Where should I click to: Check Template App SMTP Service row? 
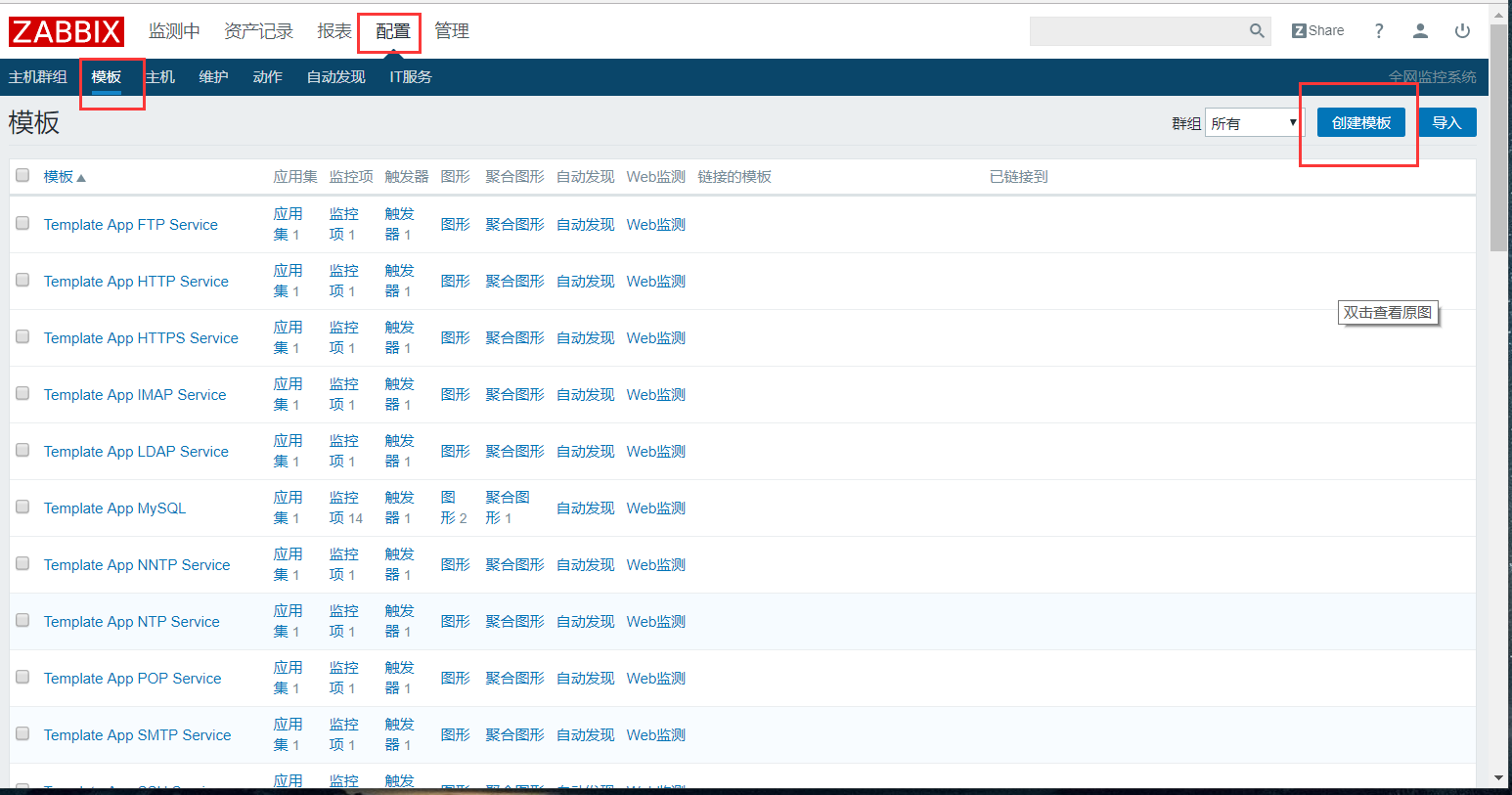(22, 734)
